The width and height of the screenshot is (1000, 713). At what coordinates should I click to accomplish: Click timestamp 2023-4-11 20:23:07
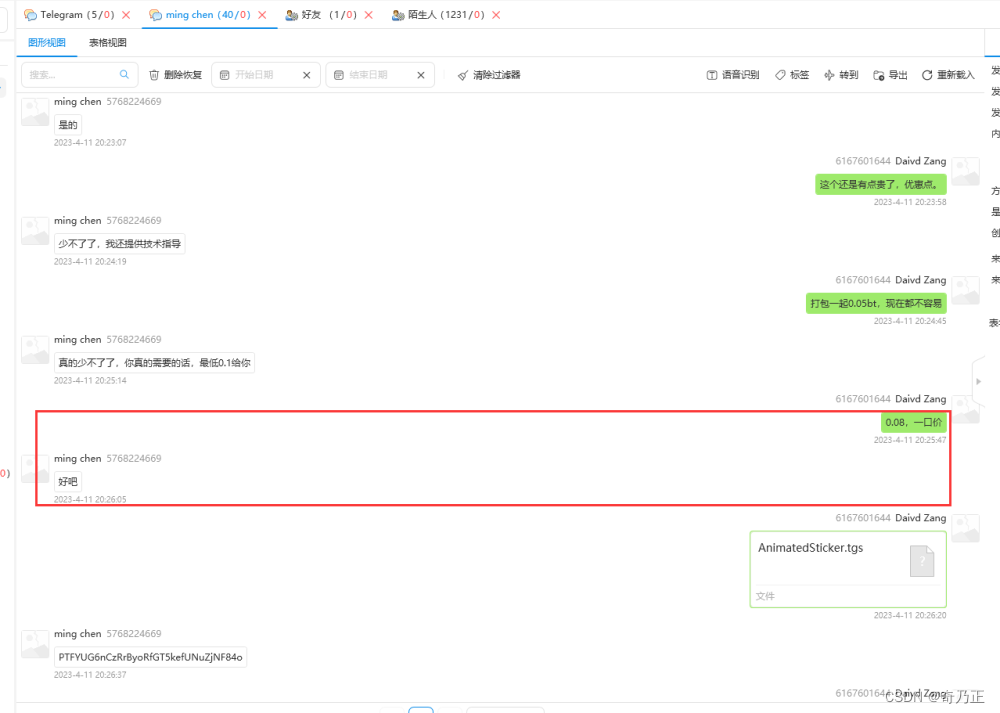click(x=90, y=143)
